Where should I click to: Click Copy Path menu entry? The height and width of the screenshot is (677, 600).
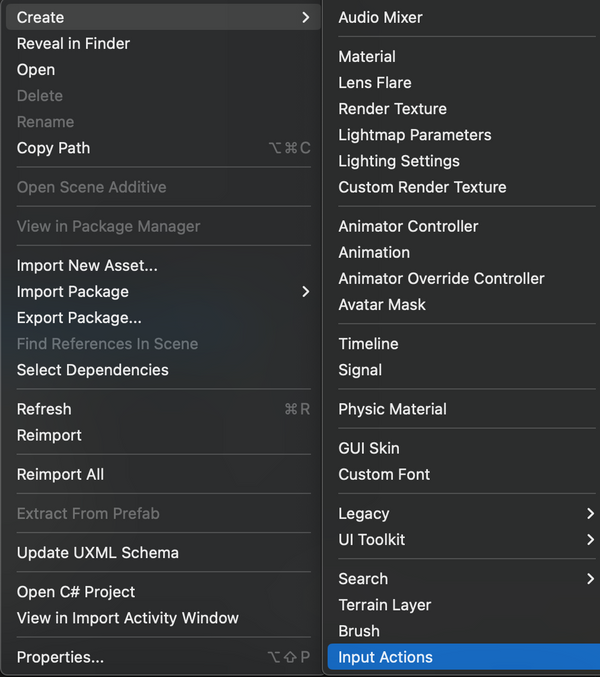(53, 148)
